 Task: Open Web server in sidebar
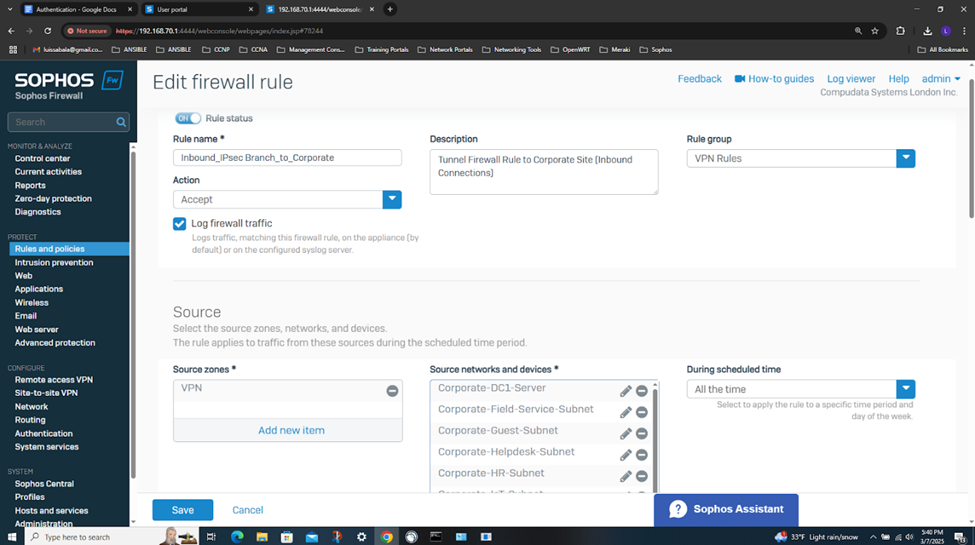pyautogui.click(x=36, y=330)
